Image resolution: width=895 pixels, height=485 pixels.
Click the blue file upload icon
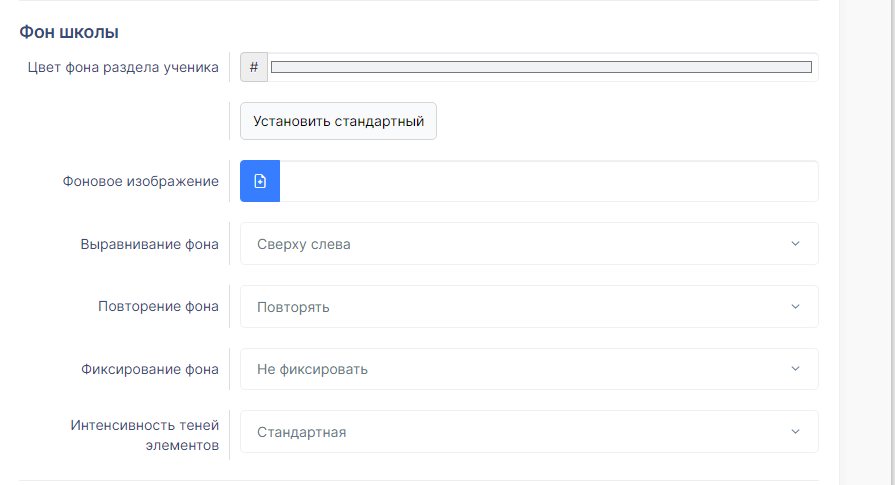pyautogui.click(x=260, y=181)
